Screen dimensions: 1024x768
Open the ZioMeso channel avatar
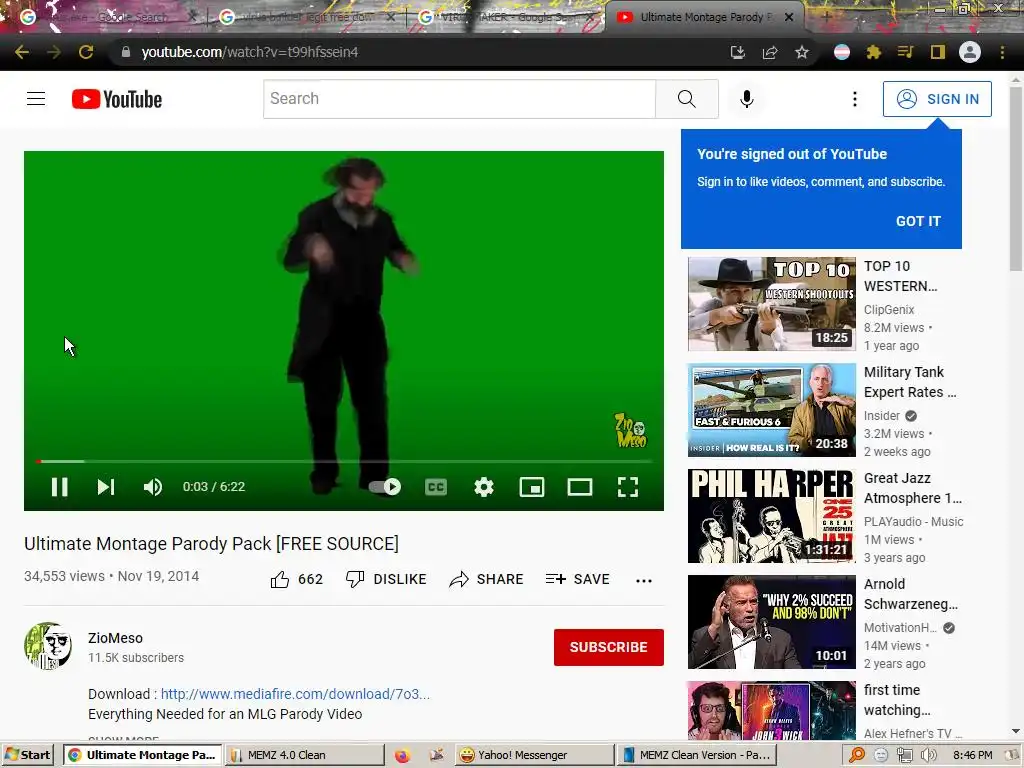[48, 646]
